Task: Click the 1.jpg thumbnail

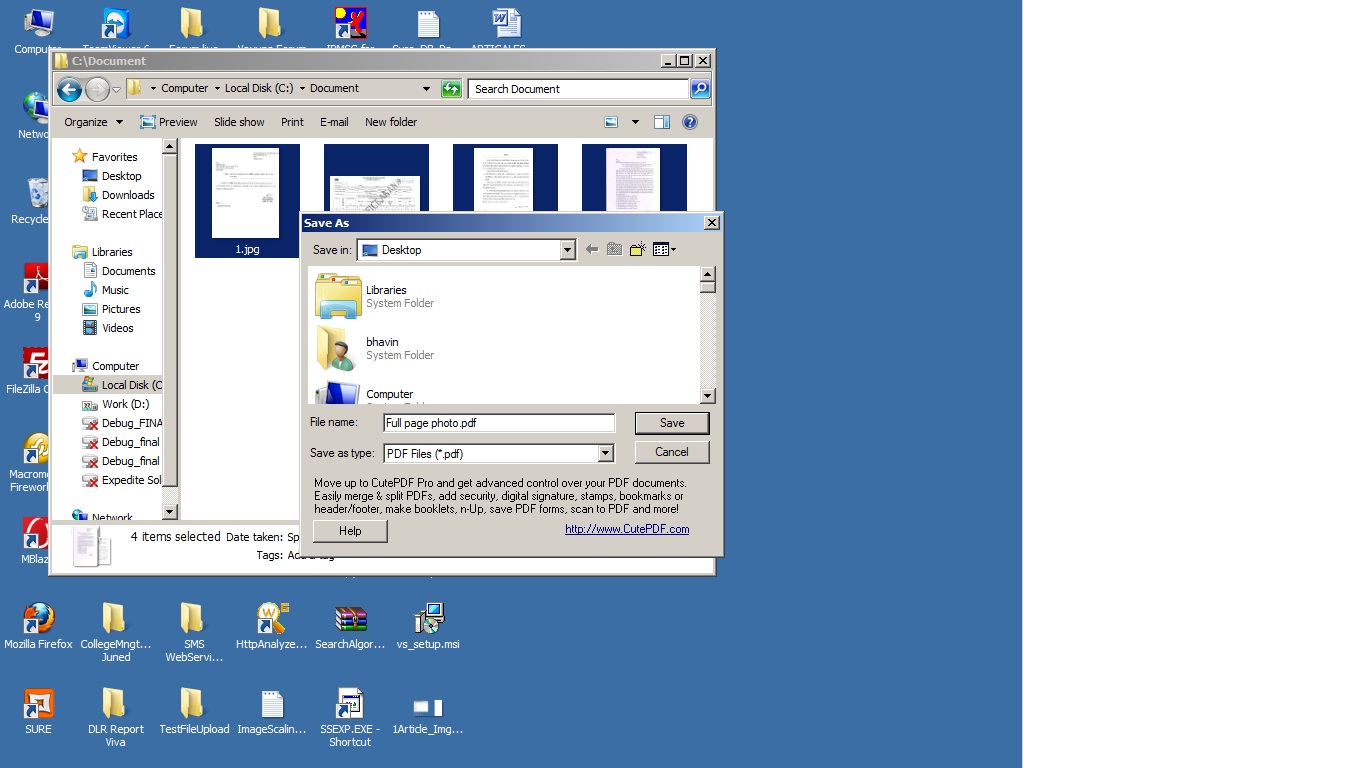Action: click(x=247, y=200)
